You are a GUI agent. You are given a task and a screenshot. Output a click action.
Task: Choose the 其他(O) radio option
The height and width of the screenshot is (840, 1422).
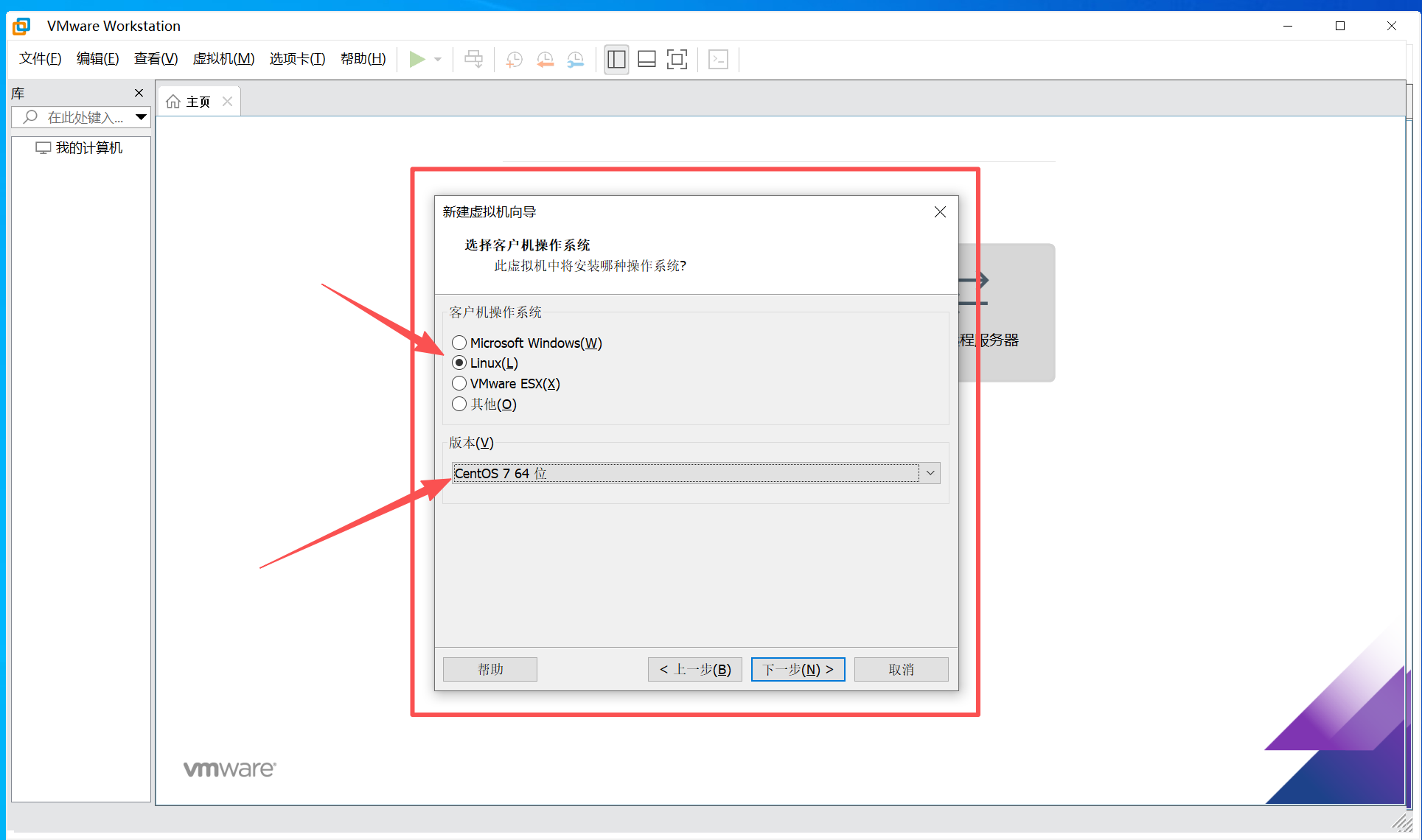point(459,404)
